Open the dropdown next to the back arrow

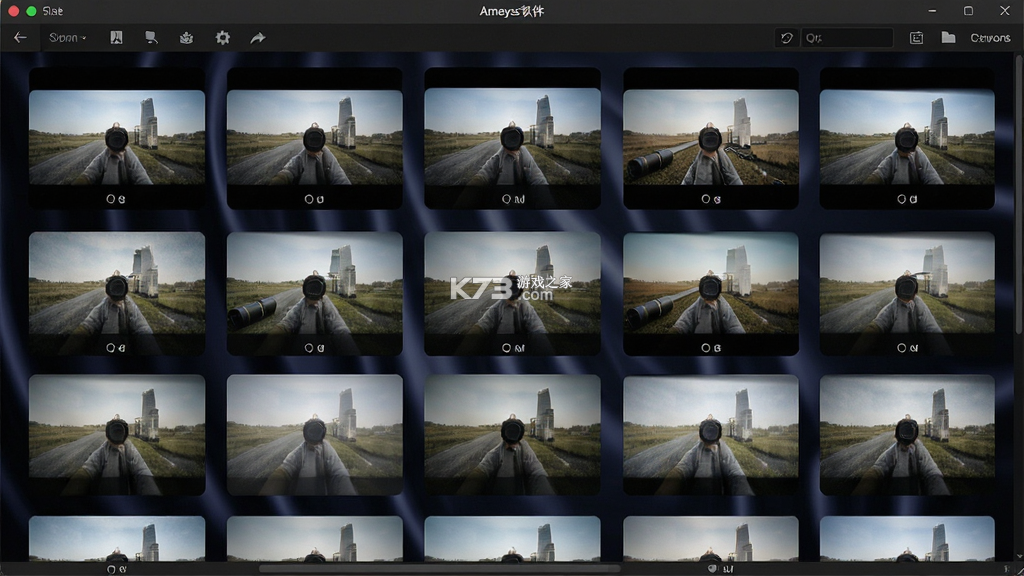(x=67, y=38)
